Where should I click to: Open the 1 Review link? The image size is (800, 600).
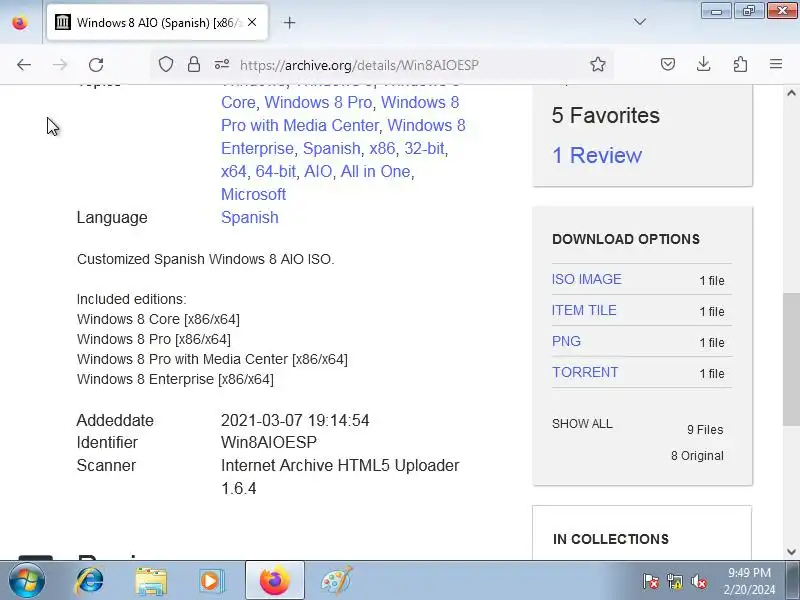(x=597, y=155)
